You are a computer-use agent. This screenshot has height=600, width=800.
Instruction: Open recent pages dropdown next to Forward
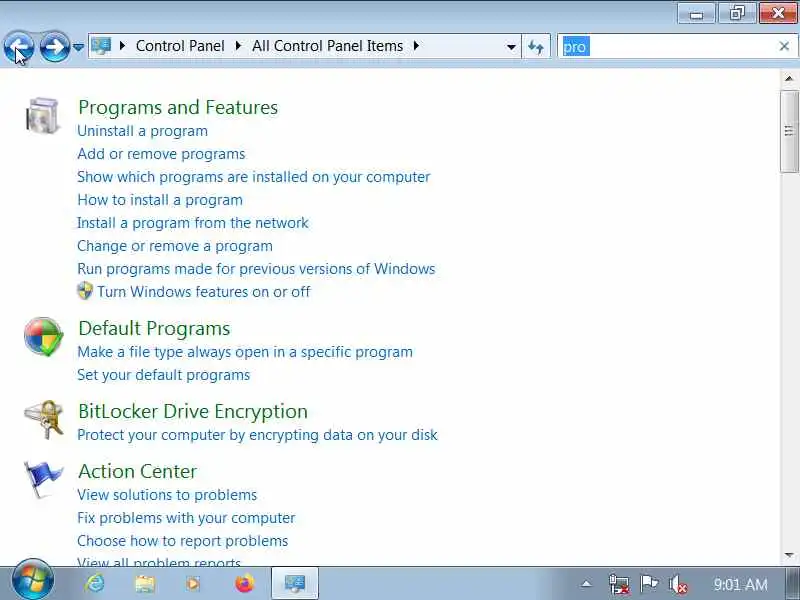coord(78,47)
